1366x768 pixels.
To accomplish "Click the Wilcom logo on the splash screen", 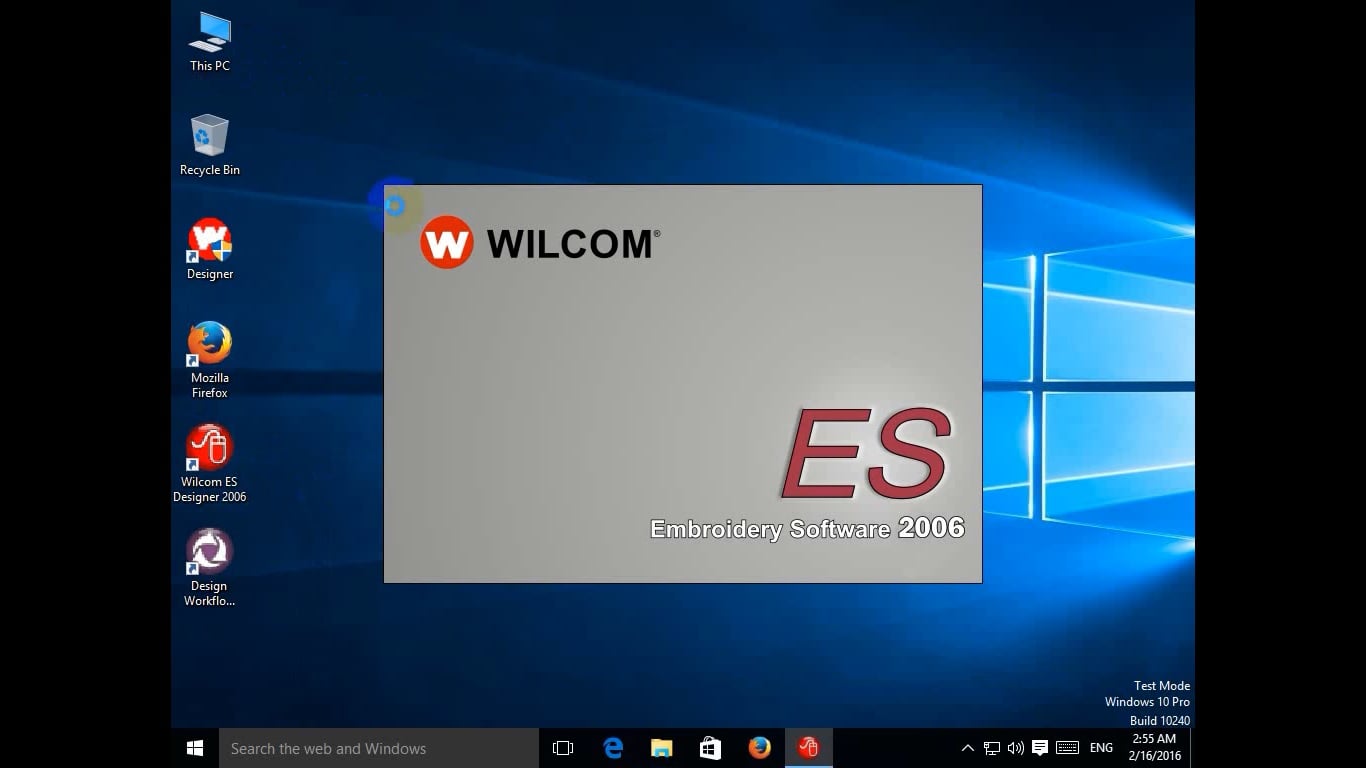I will pos(540,242).
